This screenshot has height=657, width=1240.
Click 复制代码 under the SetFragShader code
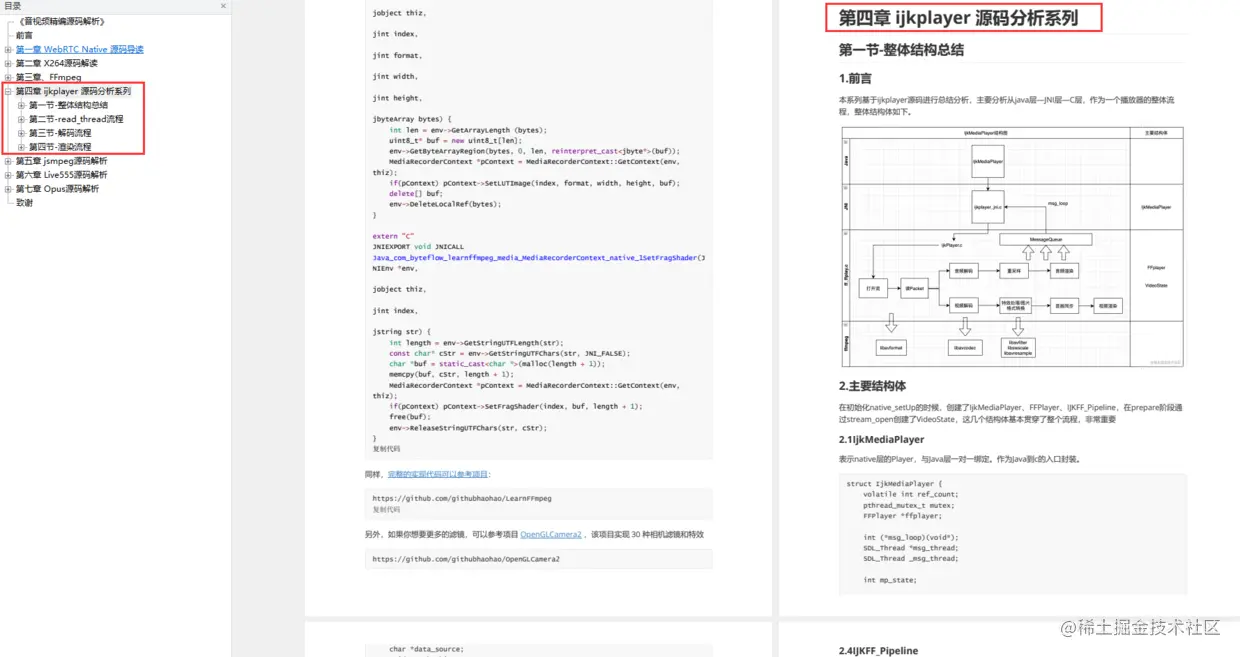(x=386, y=449)
